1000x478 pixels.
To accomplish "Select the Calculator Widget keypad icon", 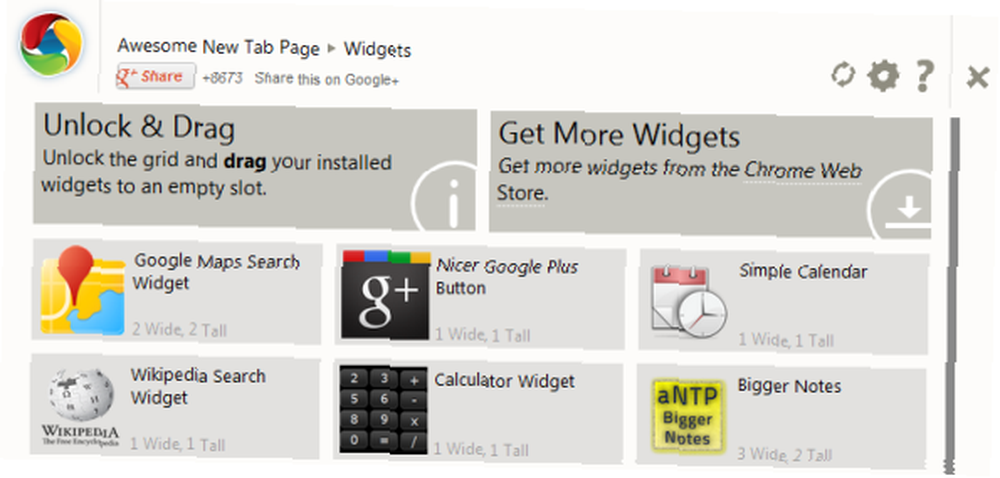I will [383, 410].
